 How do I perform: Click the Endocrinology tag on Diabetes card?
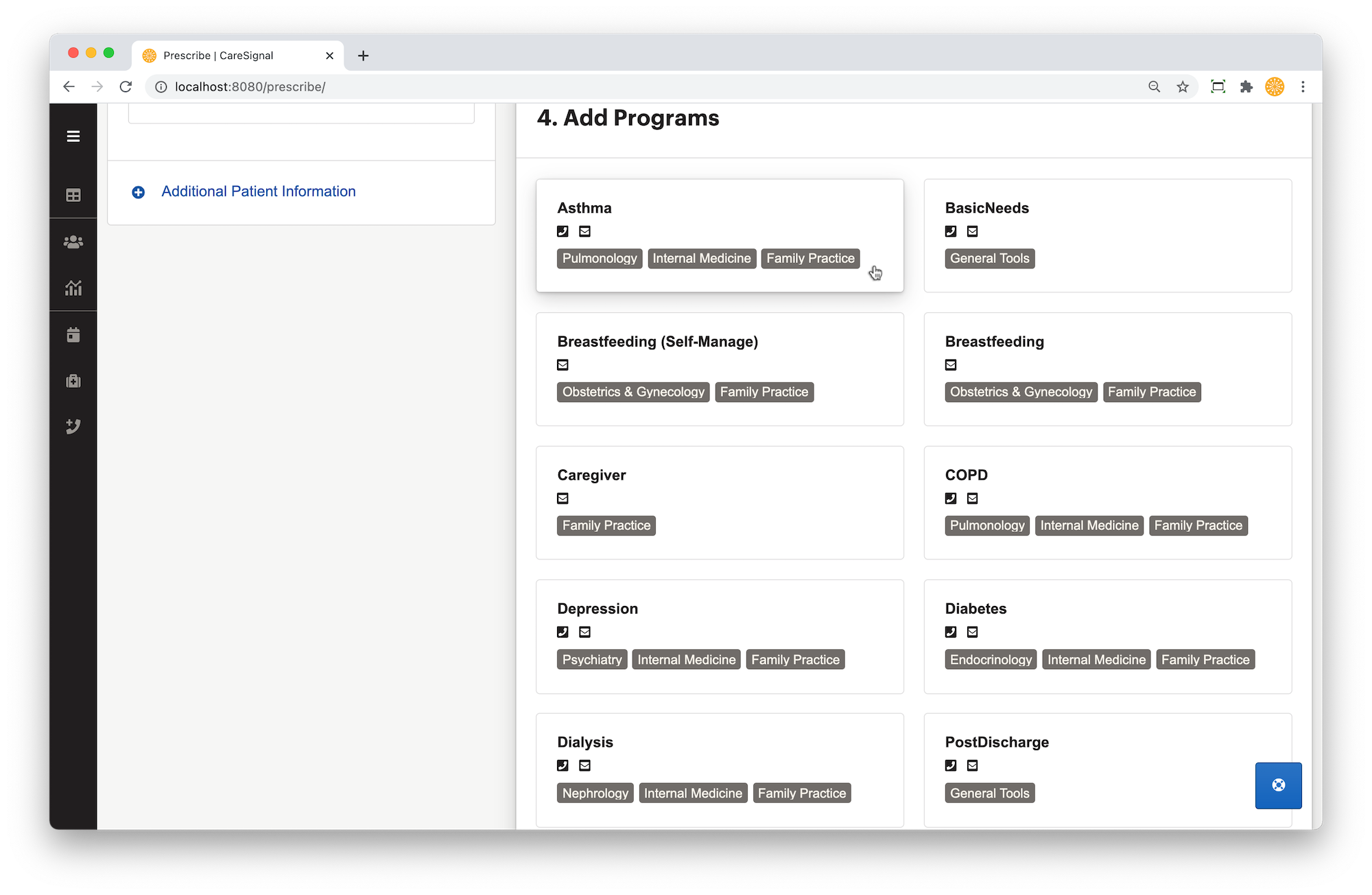[991, 660]
